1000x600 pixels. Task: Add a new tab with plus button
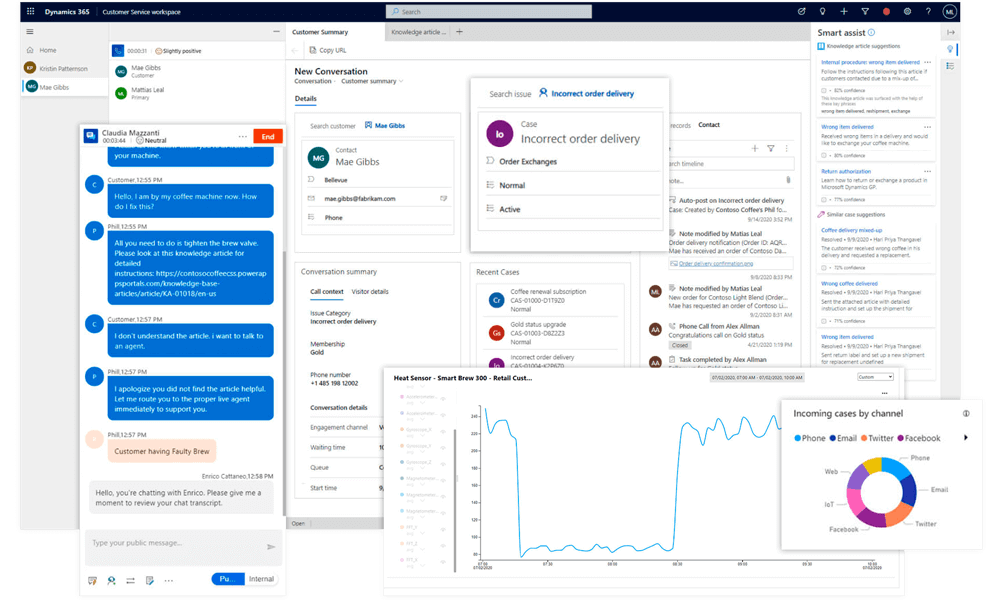(x=459, y=31)
